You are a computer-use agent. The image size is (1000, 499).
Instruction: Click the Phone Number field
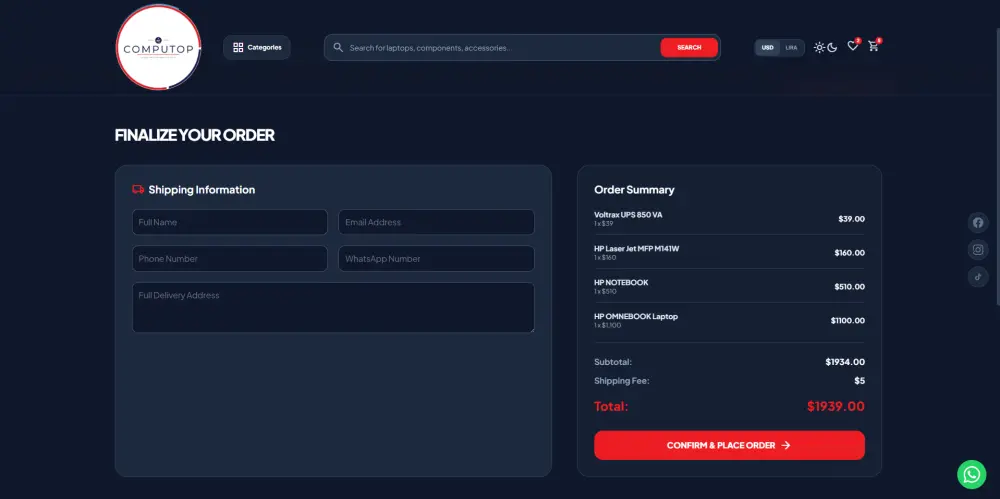(230, 258)
